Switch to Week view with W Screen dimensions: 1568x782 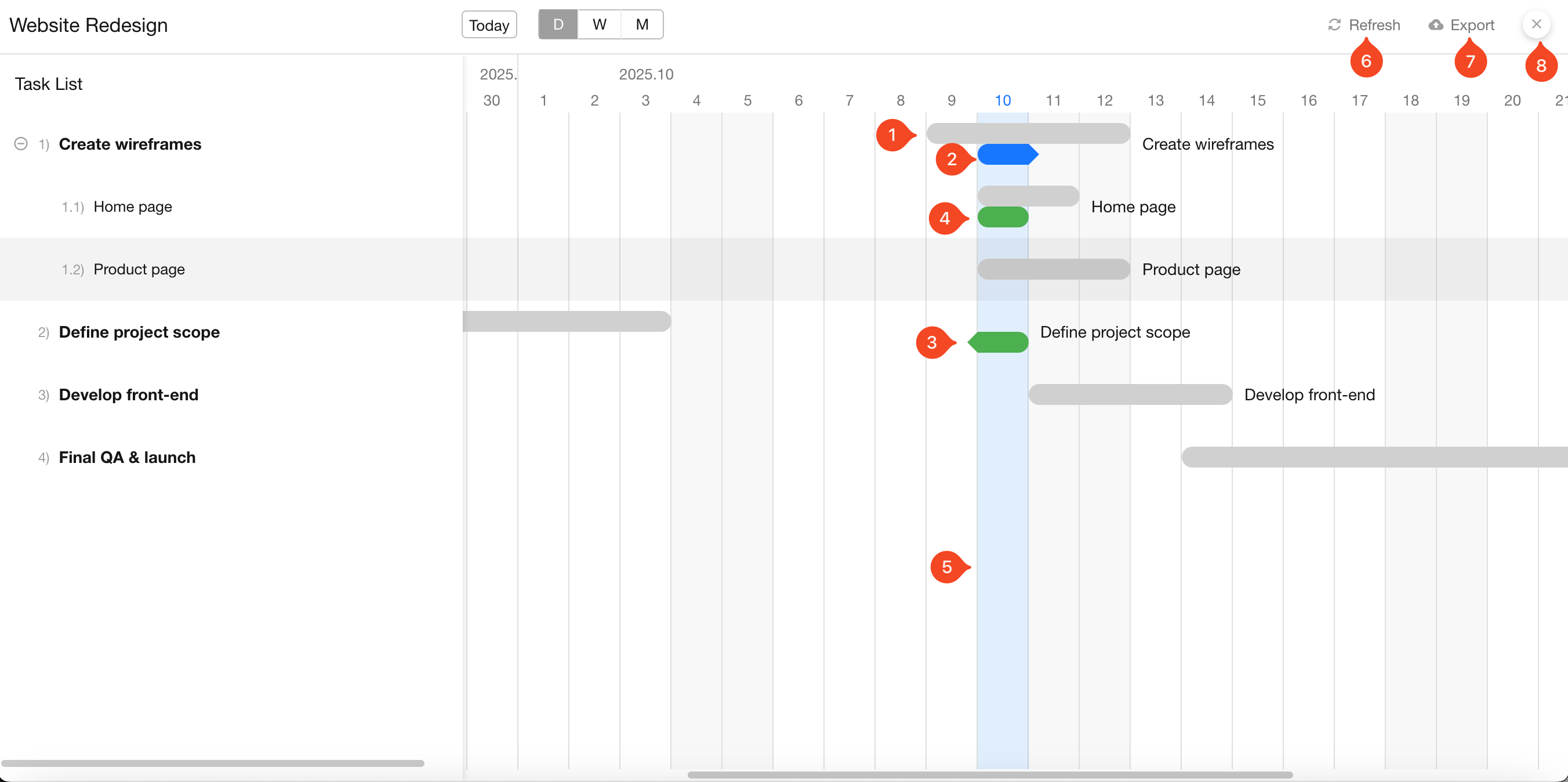[x=599, y=24]
